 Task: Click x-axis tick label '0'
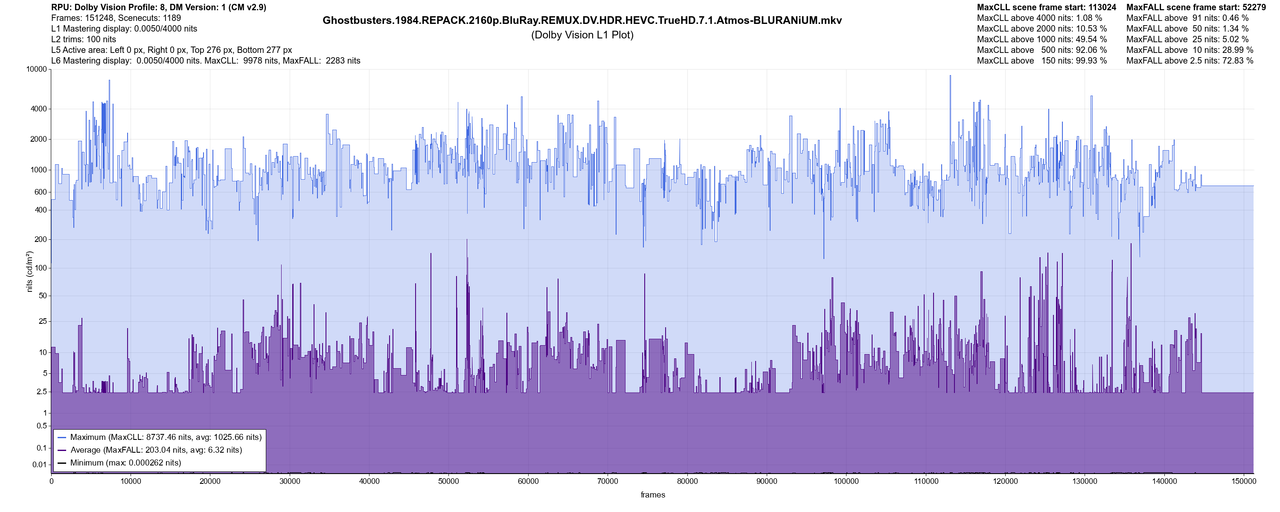pos(51,482)
